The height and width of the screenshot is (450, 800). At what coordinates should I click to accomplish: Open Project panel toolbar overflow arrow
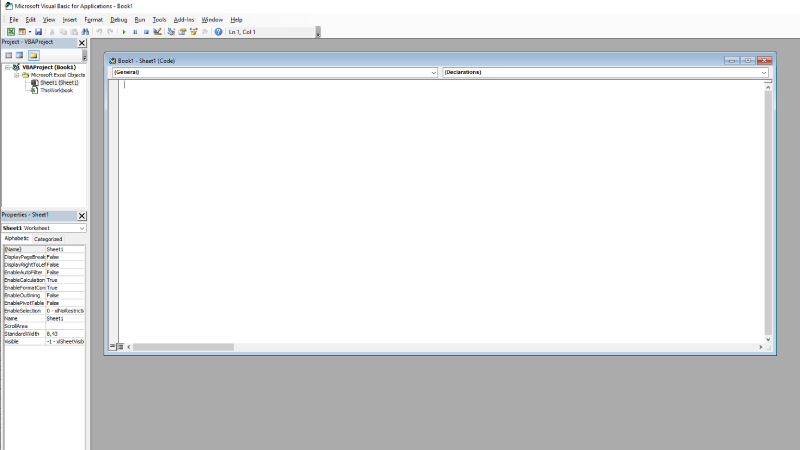(84, 56)
